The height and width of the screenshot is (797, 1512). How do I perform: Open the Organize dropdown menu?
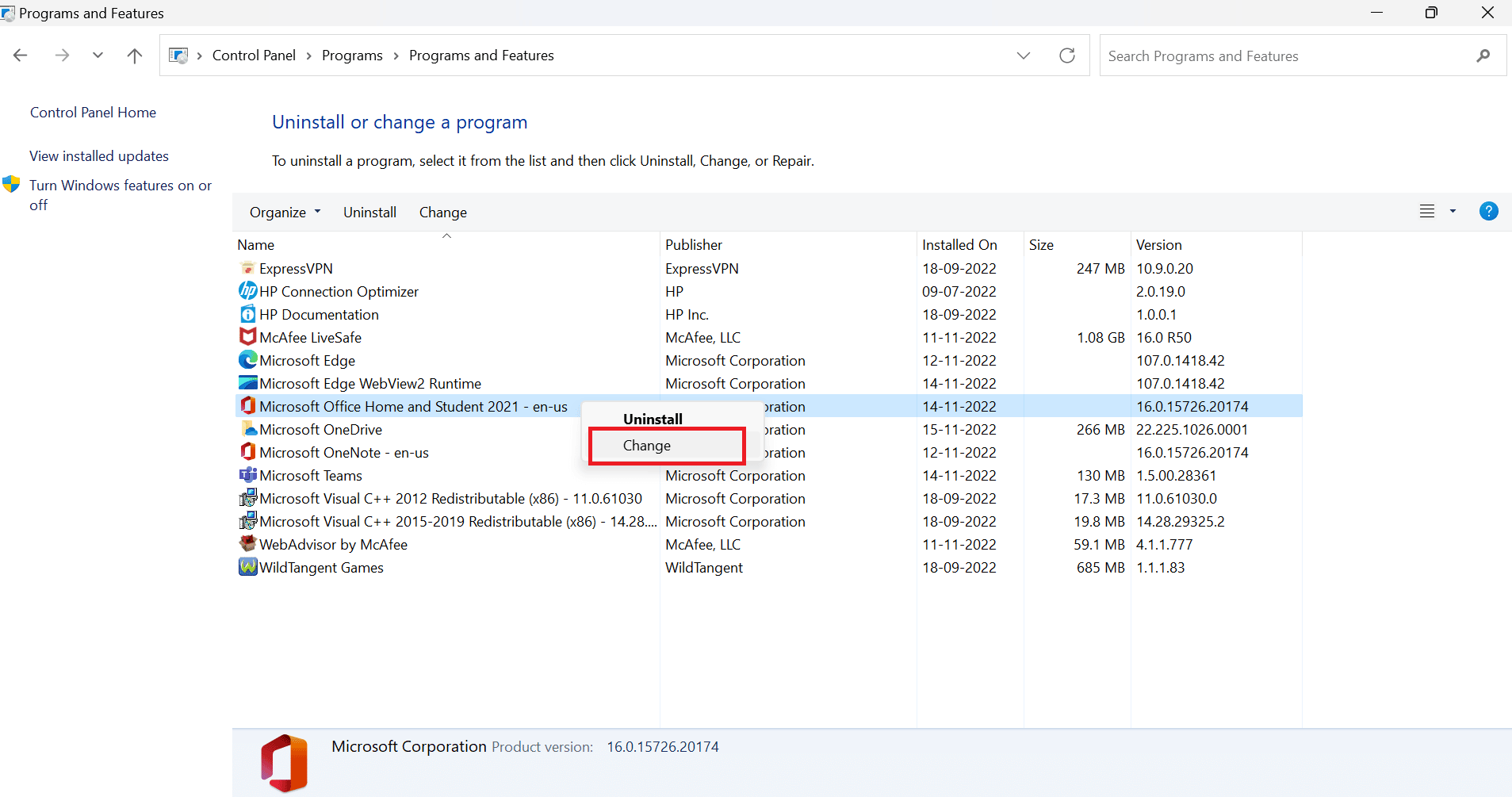click(x=285, y=212)
